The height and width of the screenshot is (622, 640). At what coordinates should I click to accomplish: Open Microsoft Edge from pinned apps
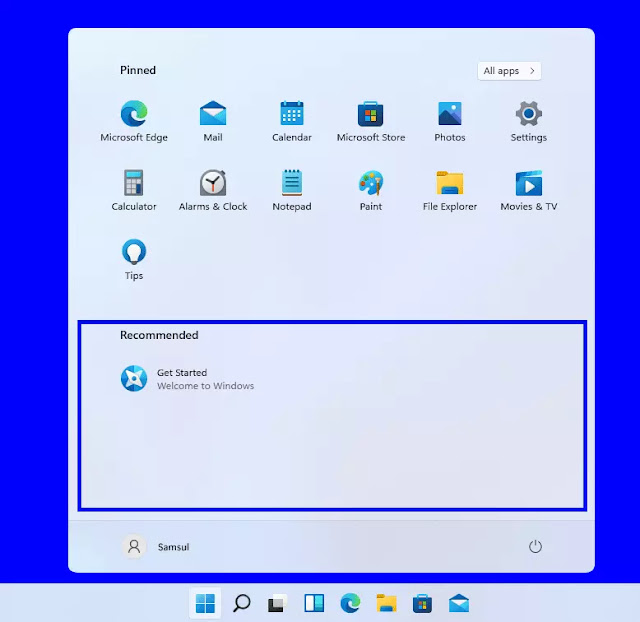[x=134, y=121]
